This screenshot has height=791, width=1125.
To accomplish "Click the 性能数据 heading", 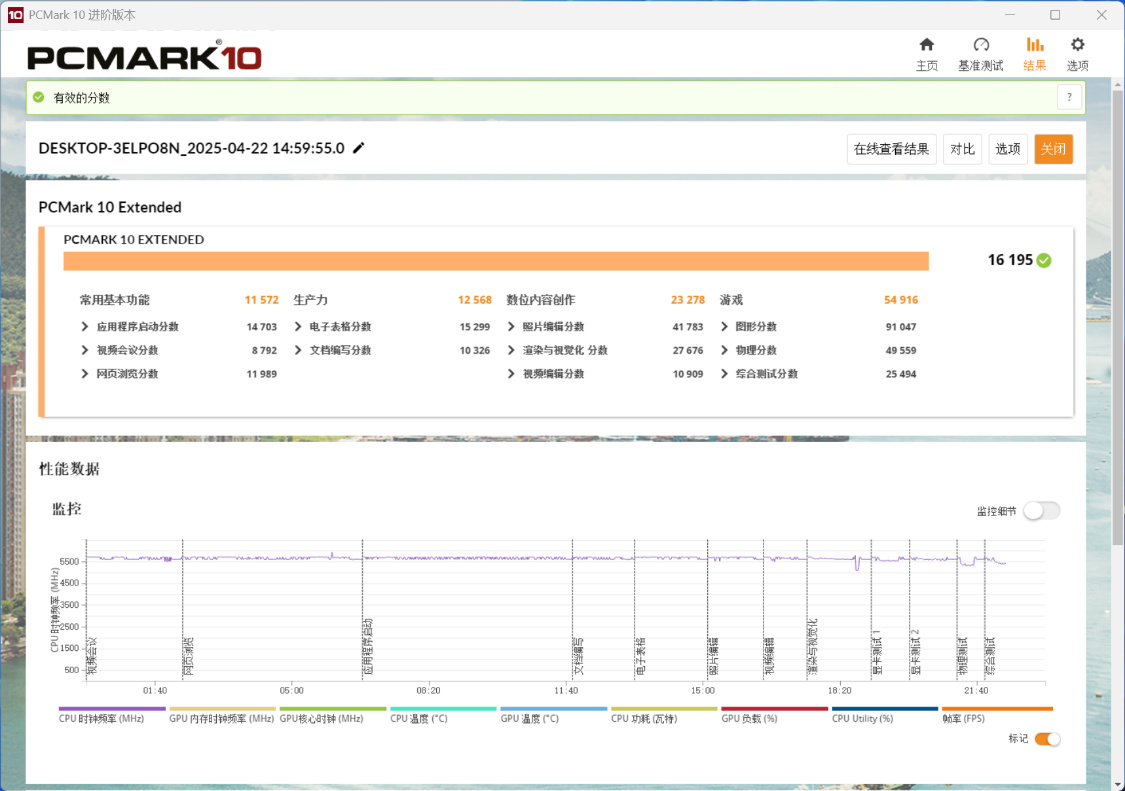I will [x=69, y=469].
